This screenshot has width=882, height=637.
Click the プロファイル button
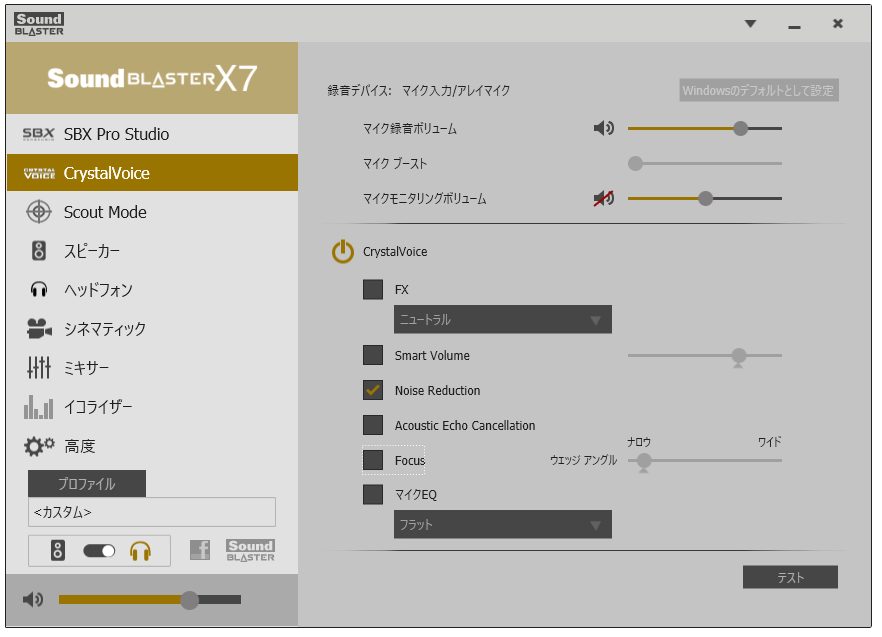87,483
